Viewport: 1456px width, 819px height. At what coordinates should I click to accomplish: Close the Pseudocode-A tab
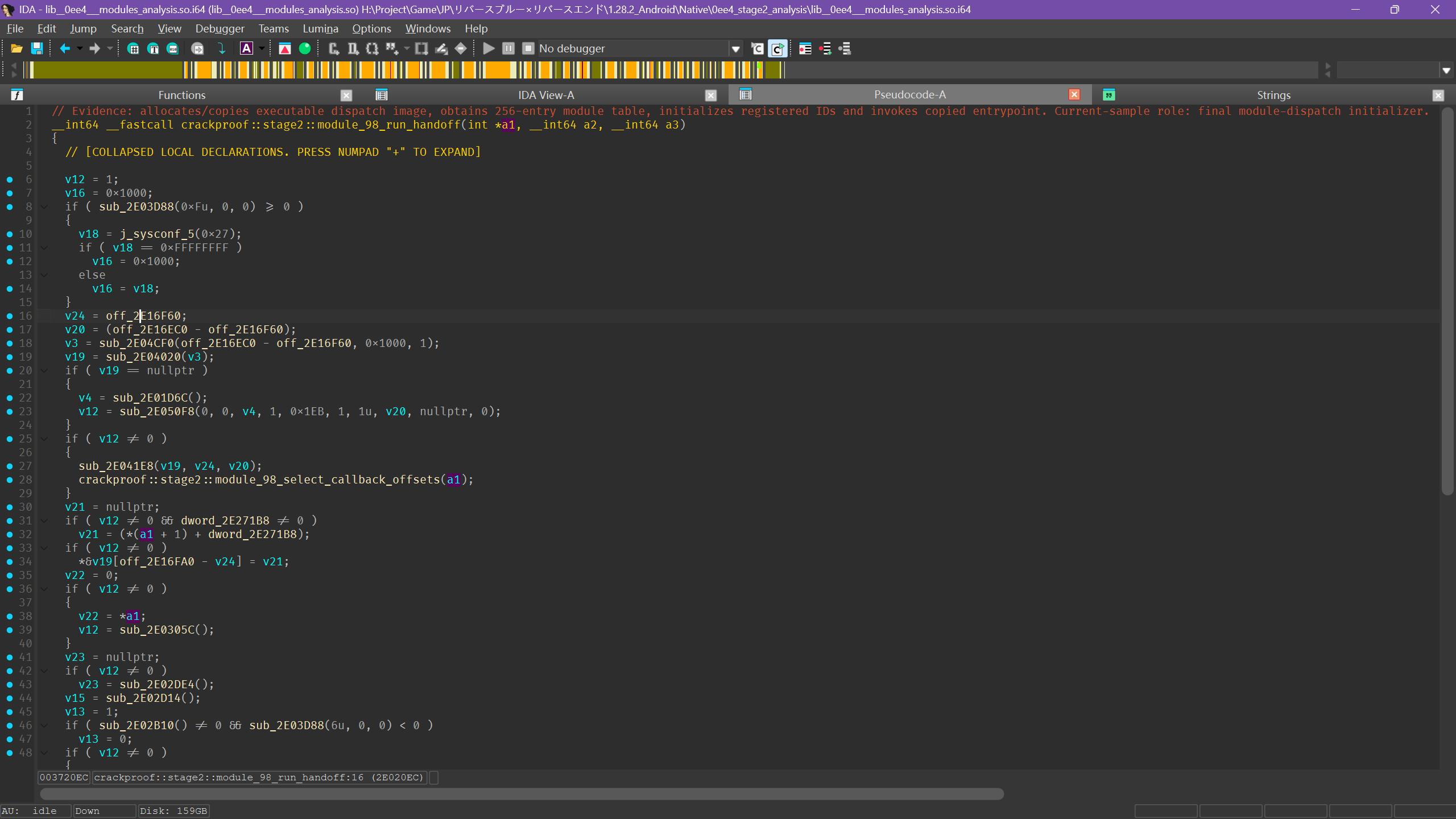[x=1074, y=95]
